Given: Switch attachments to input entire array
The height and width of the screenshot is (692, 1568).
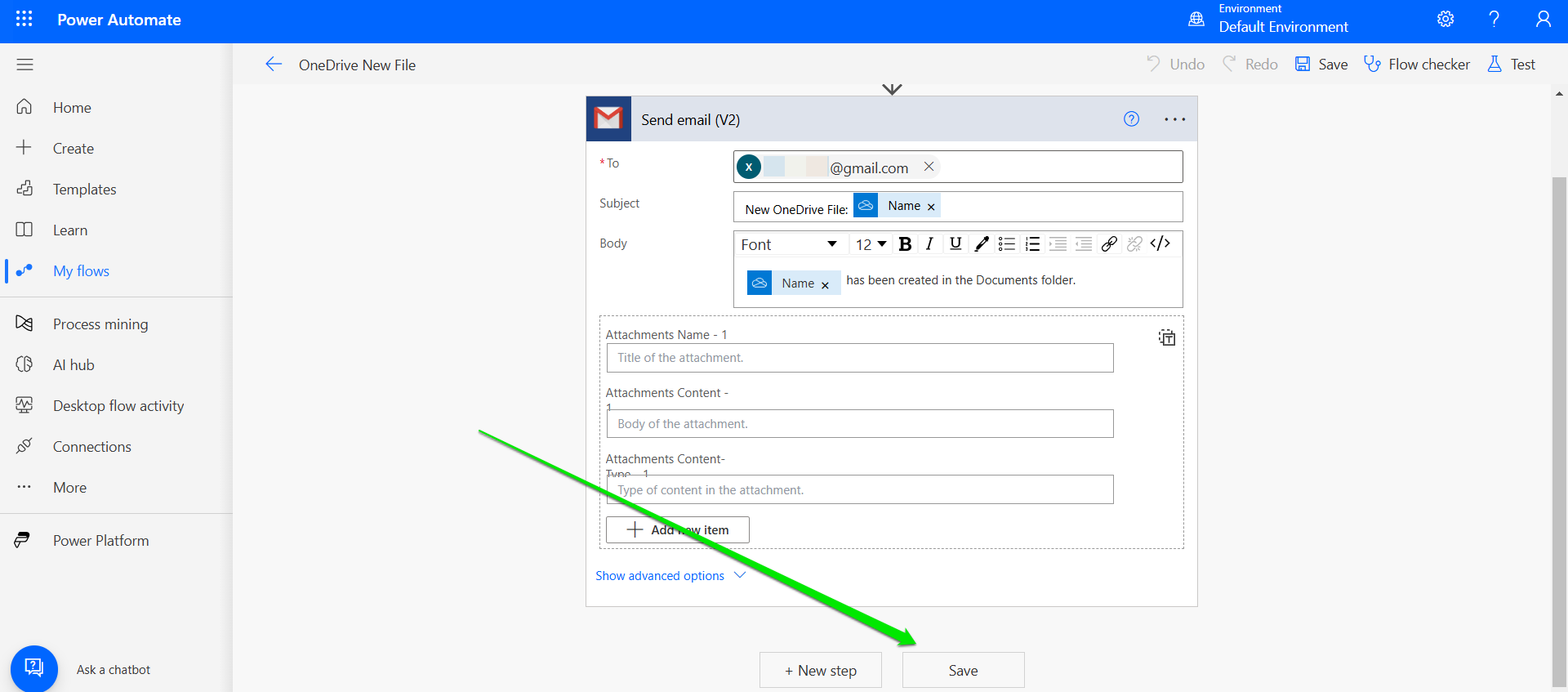Looking at the screenshot, I should click(x=1167, y=337).
